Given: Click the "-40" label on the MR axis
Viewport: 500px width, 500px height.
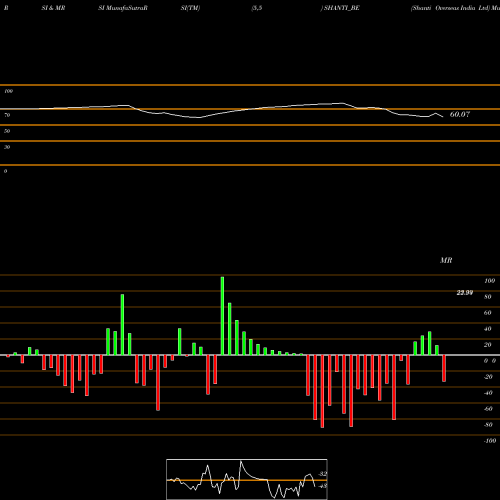Looking at the screenshot, I should 488,393.
